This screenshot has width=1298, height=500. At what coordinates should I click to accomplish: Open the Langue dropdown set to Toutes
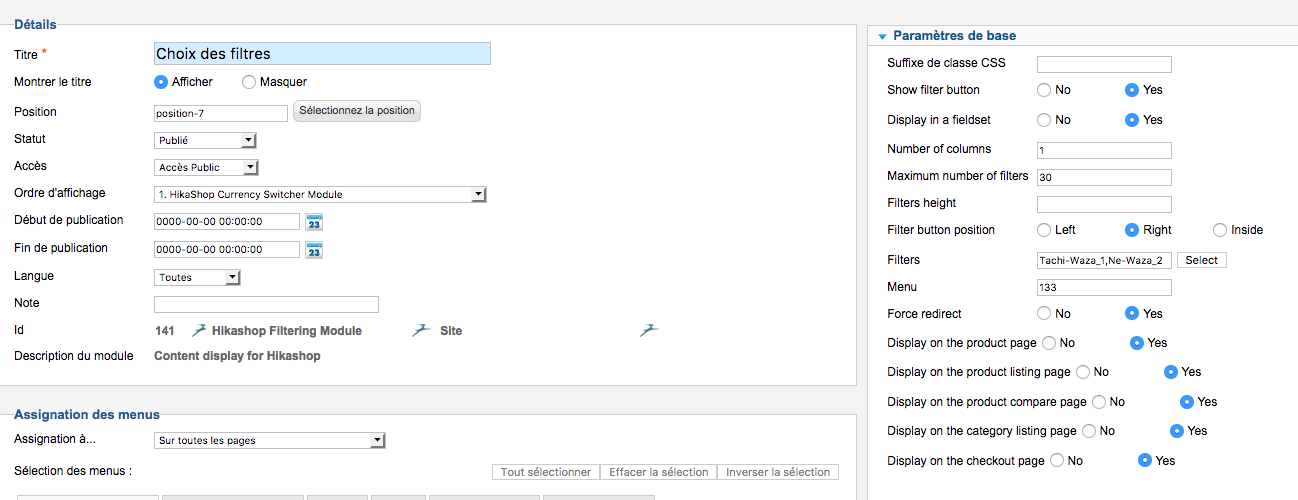197,278
